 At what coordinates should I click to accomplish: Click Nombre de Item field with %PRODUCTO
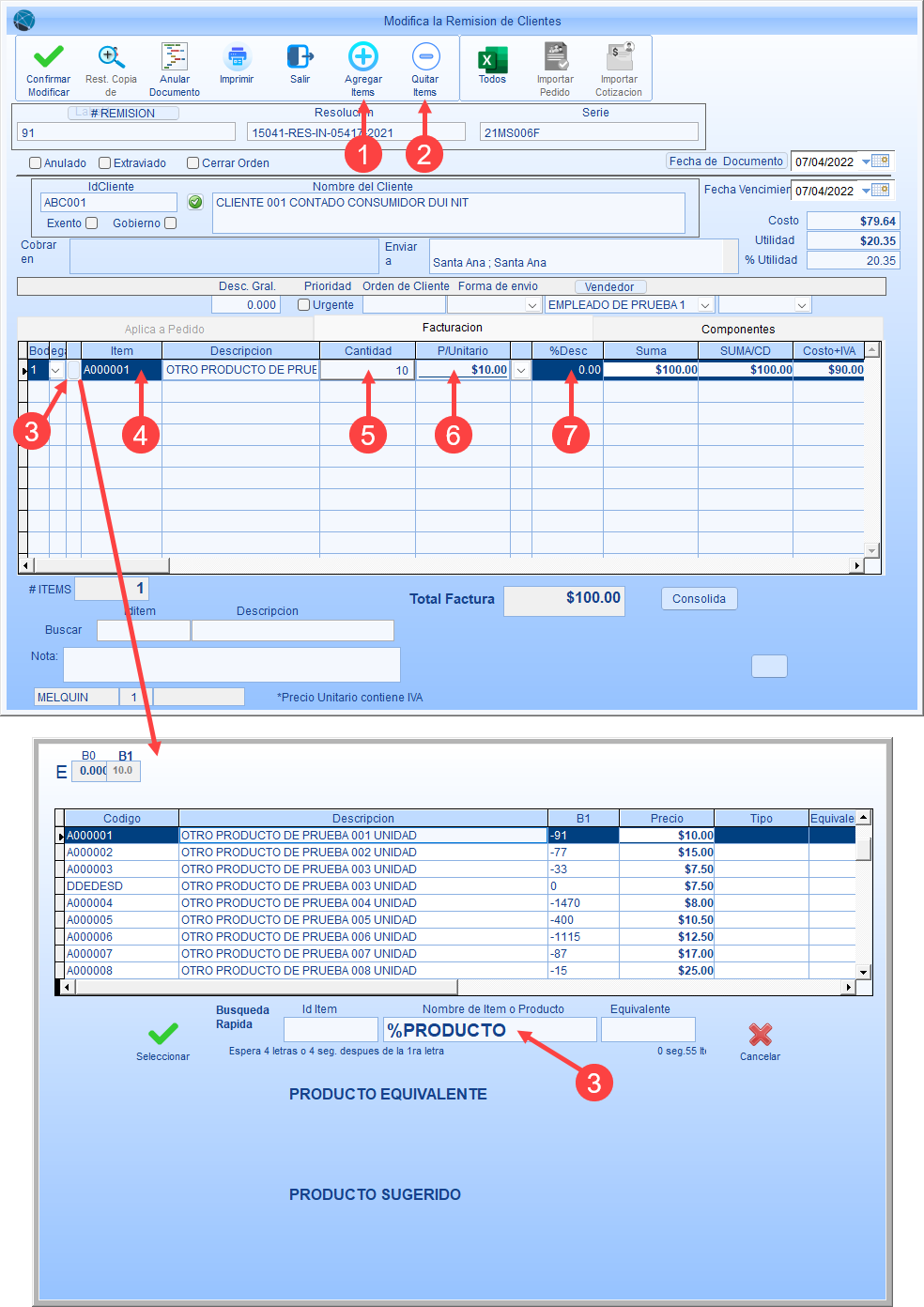tap(490, 1030)
